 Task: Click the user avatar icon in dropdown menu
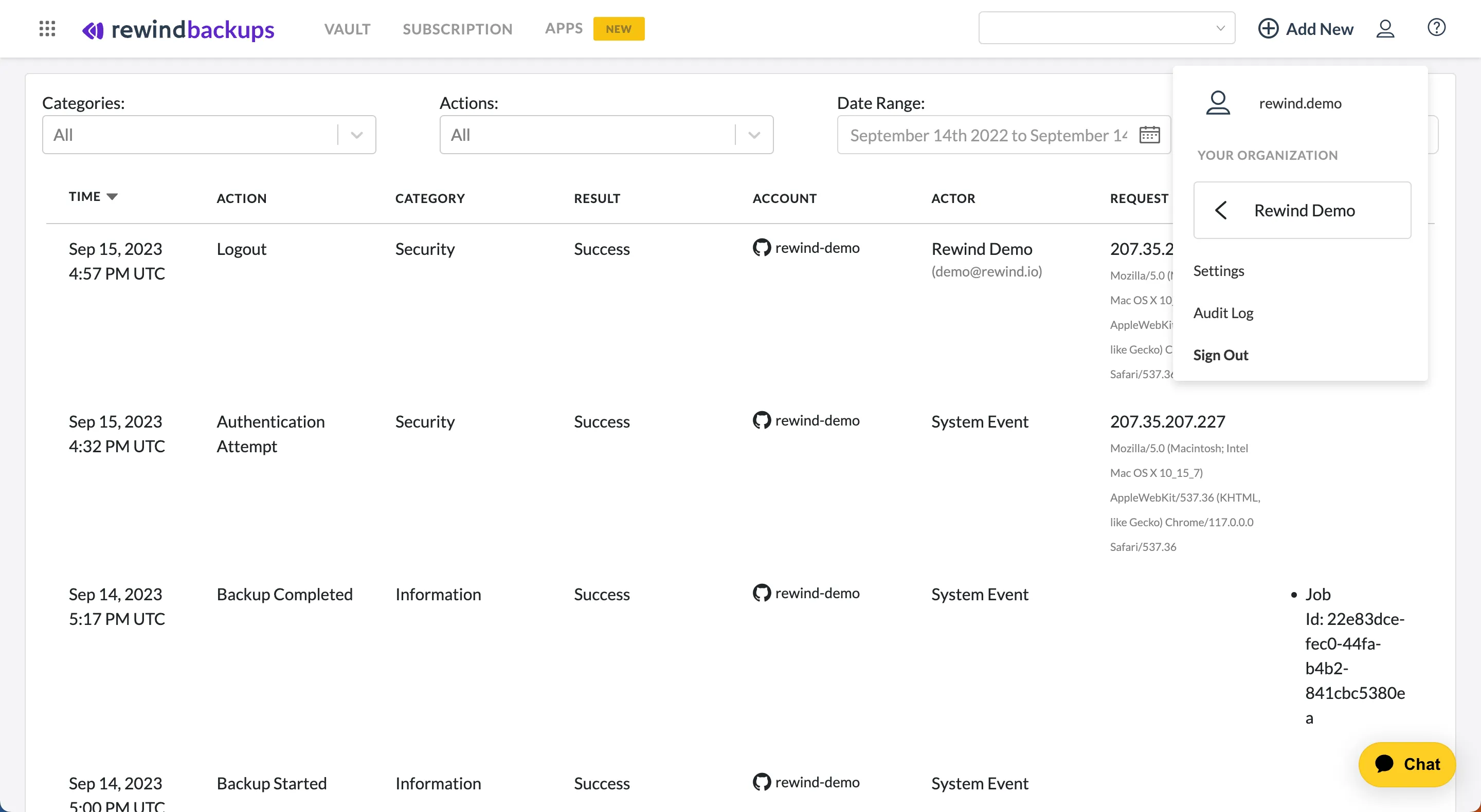[x=1218, y=103]
